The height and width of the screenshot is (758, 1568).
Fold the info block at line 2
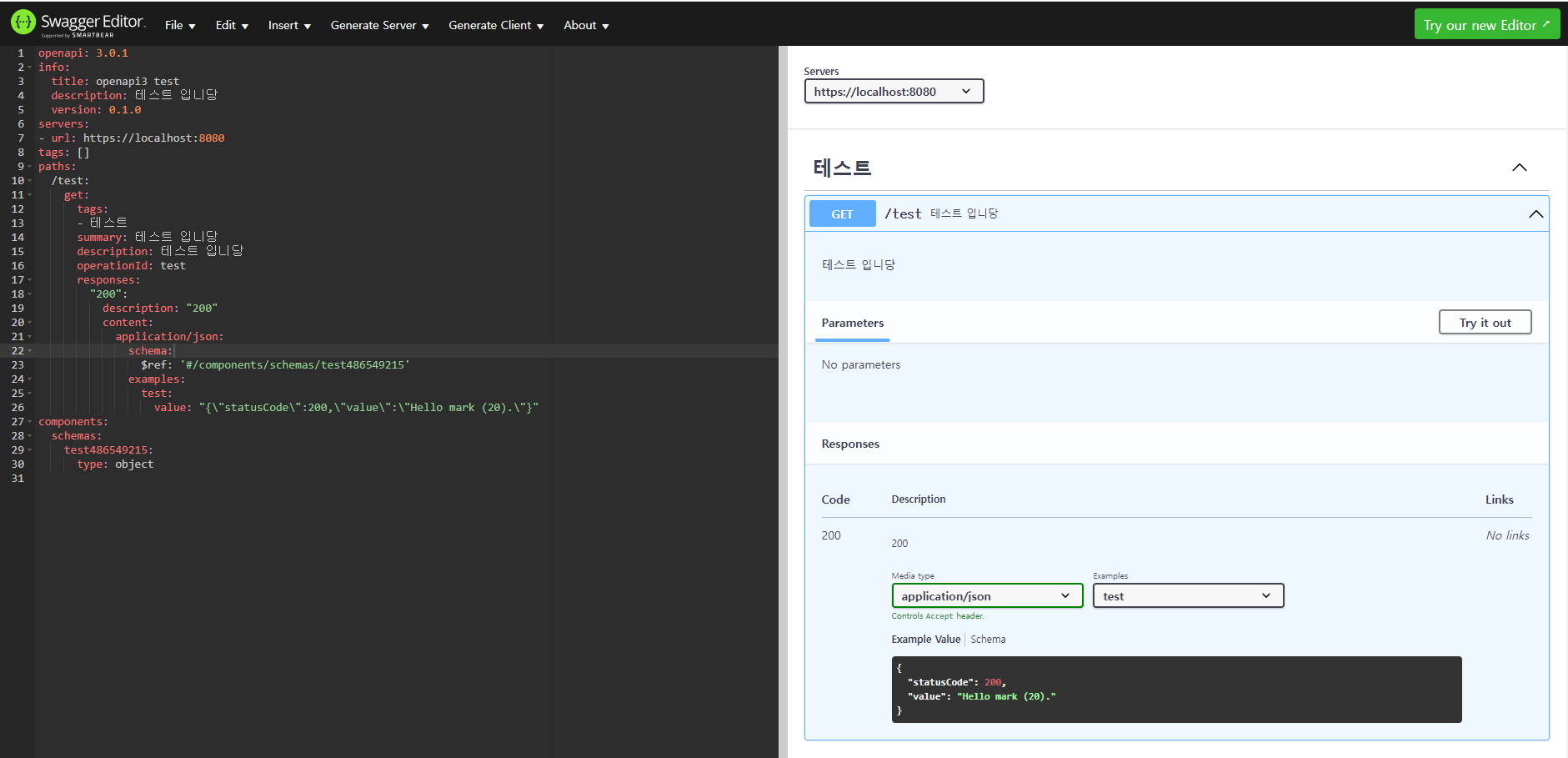[x=30, y=68]
